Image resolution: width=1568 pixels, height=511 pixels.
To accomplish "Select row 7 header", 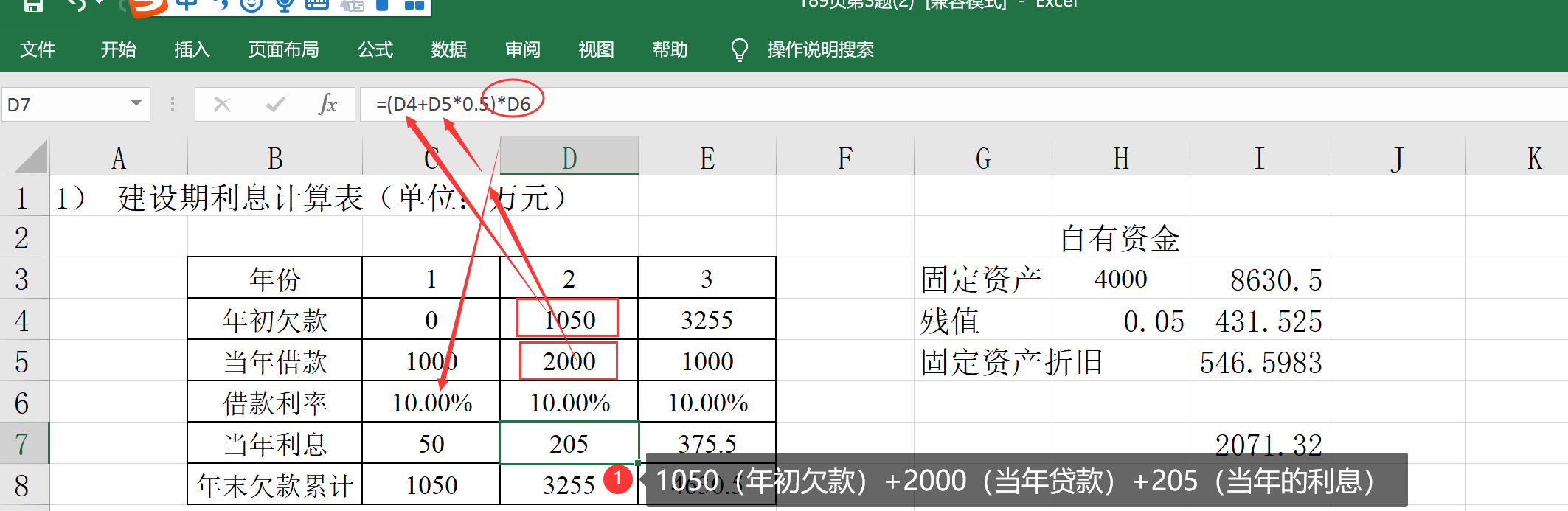I will pyautogui.click(x=24, y=443).
